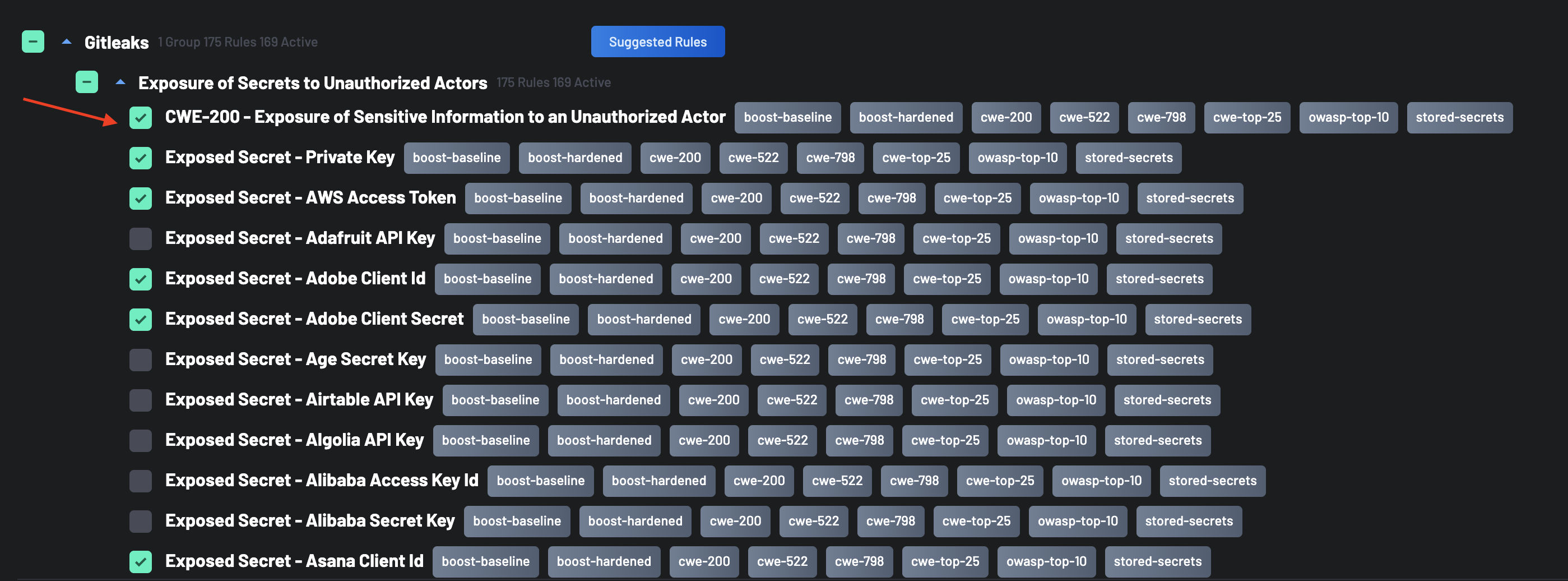The image size is (1568, 581).
Task: Open Exposed Secret - Adafruit API Key name
Action: coord(300,238)
